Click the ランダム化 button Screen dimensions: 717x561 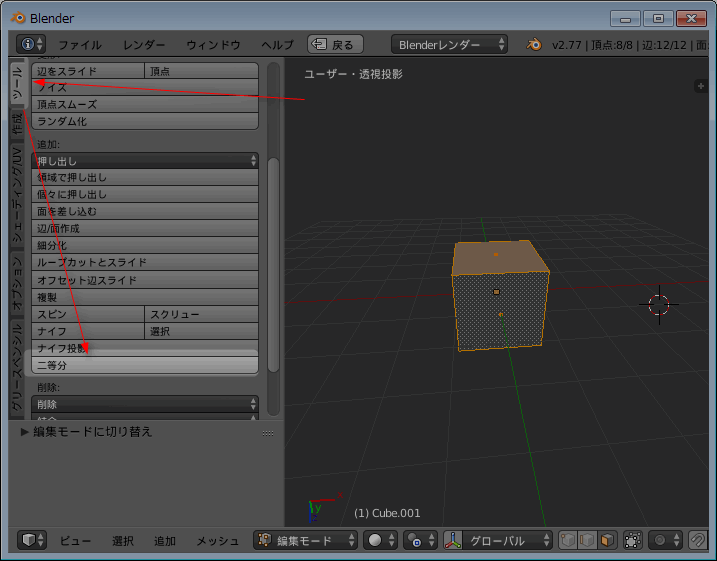pos(145,121)
